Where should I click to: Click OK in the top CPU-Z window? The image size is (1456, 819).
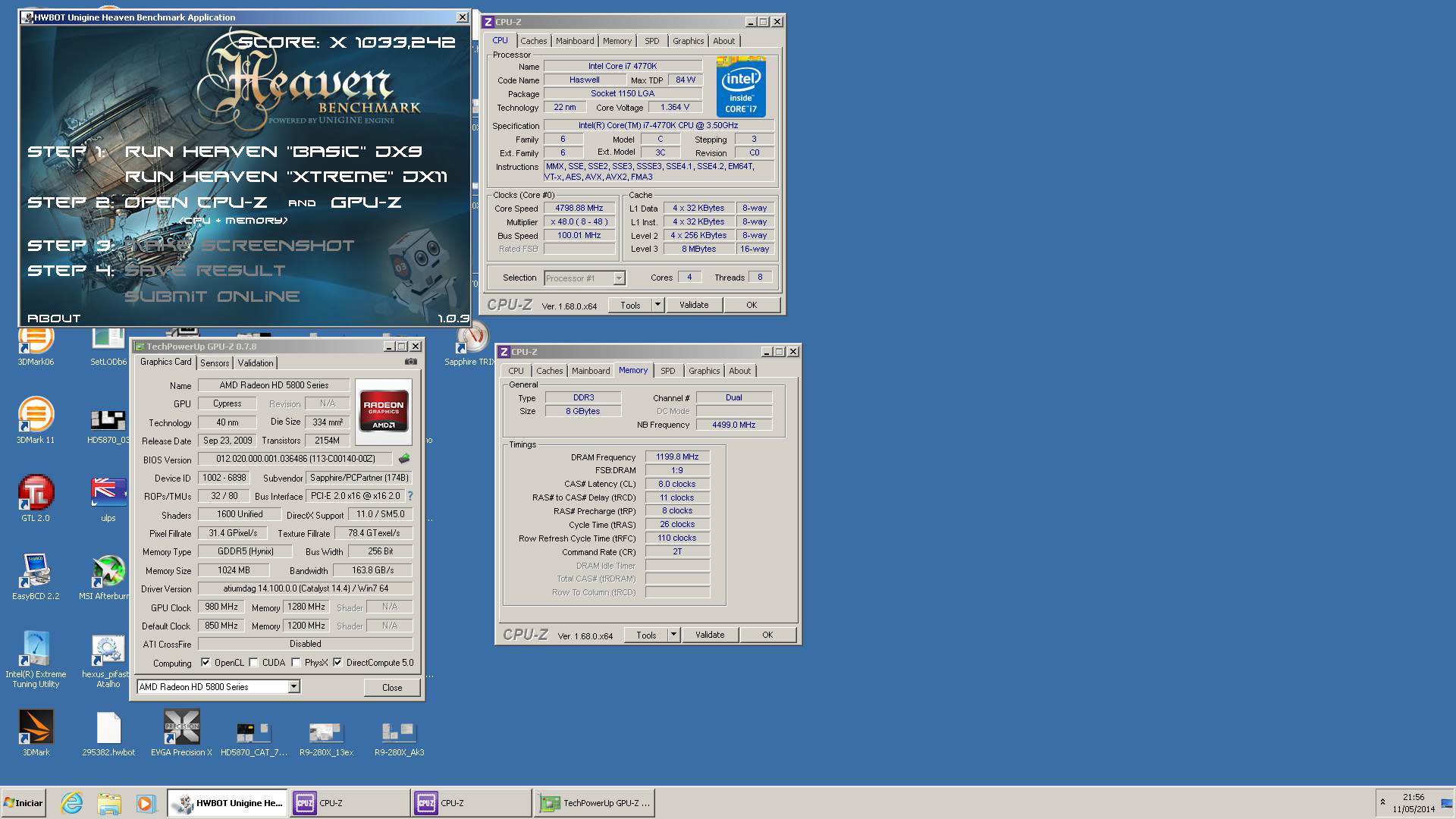coord(752,305)
